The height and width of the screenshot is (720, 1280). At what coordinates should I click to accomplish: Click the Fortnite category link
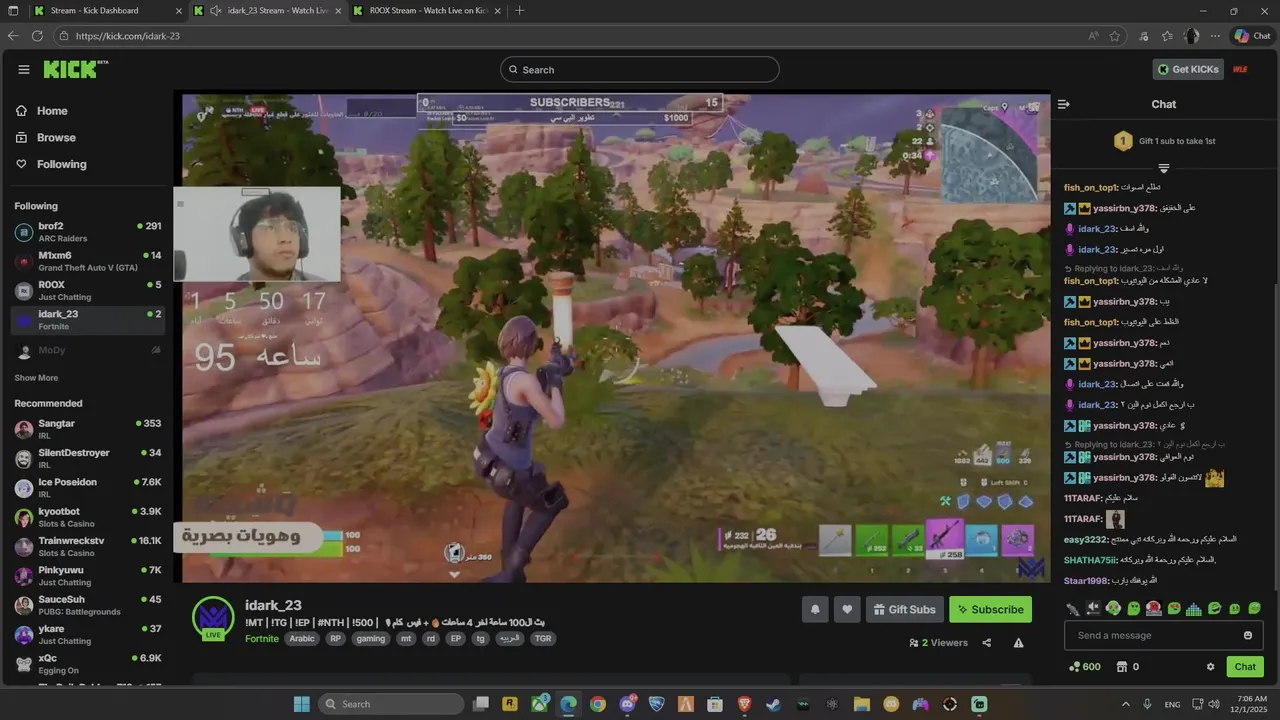(262, 639)
